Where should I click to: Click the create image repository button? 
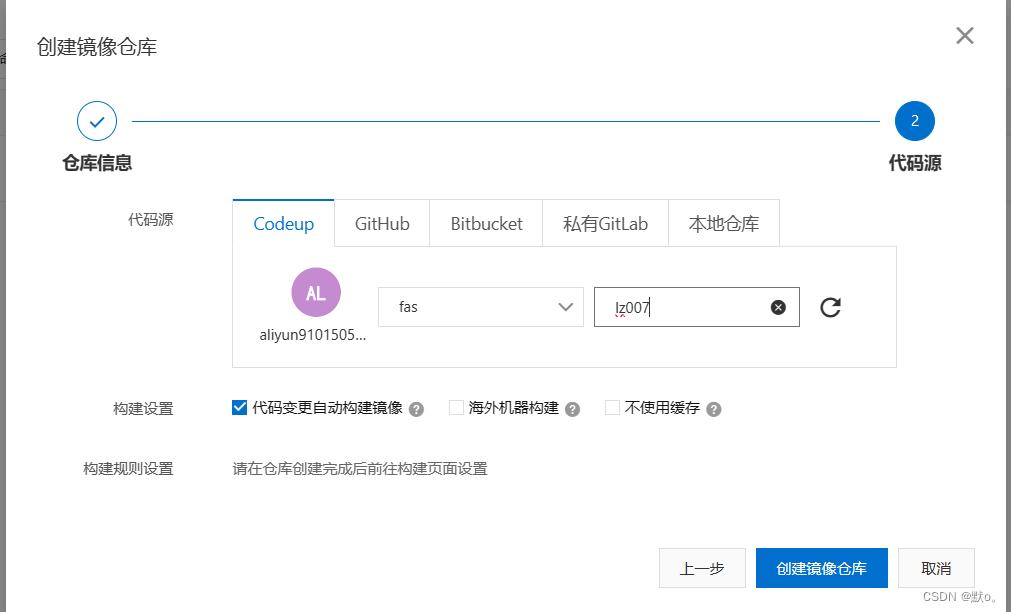[x=822, y=568]
